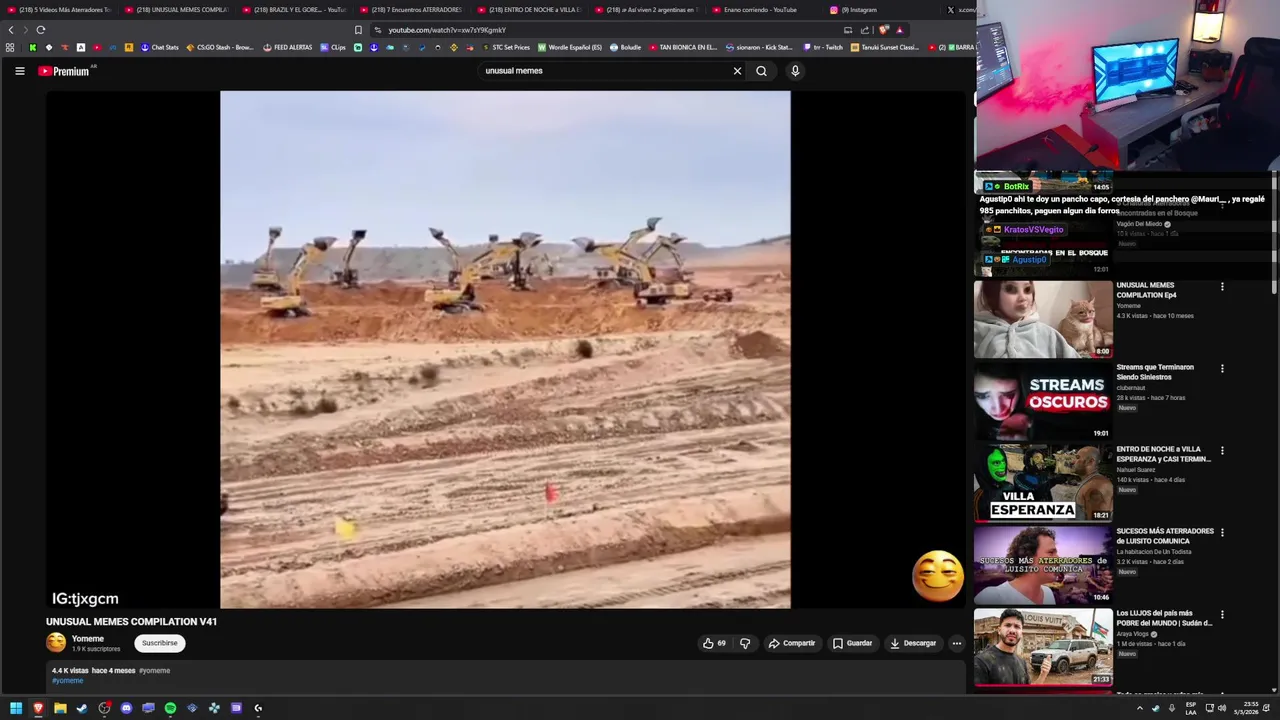
Task: Switch to the Instagram tab
Action: [x=854, y=10]
